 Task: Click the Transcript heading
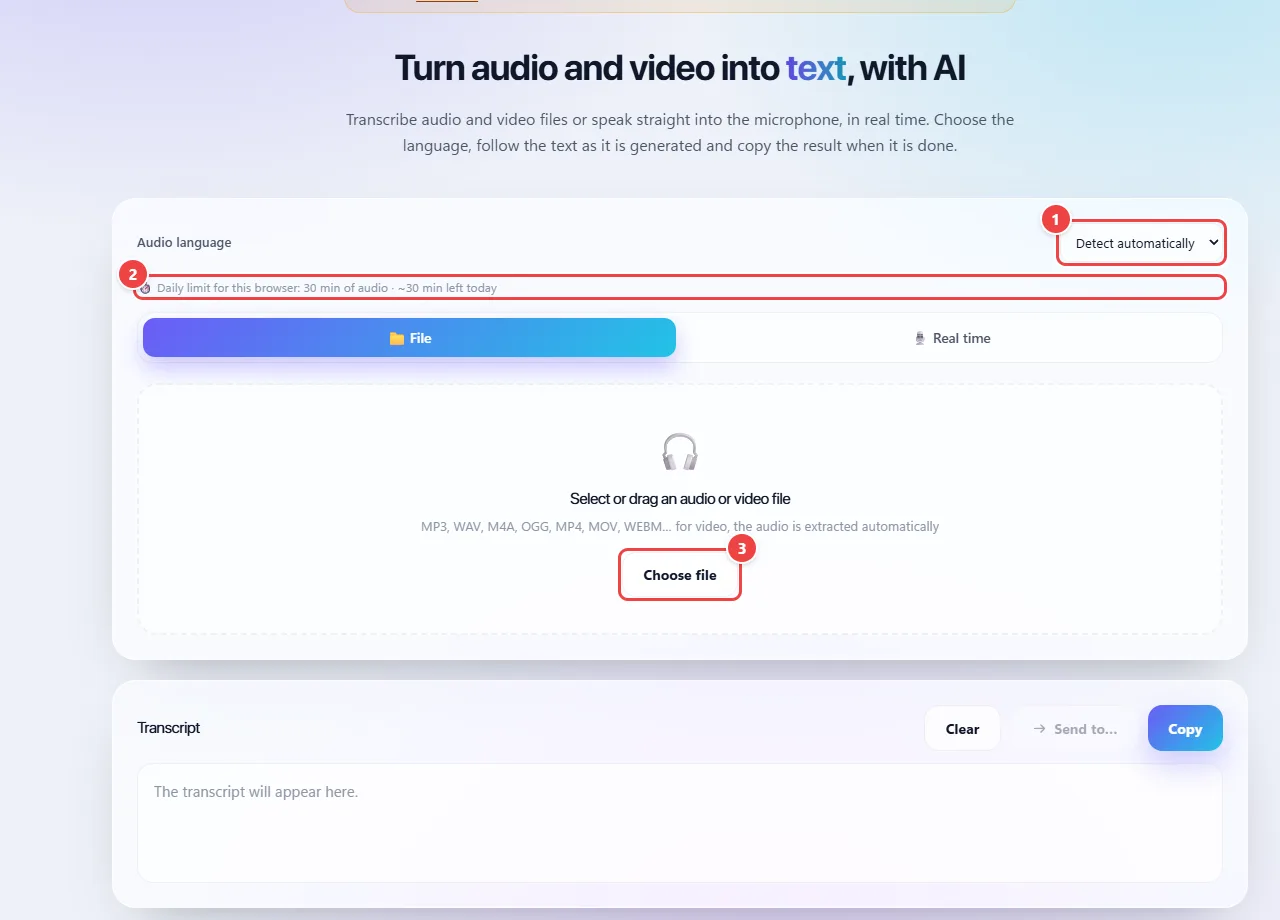[x=169, y=728]
